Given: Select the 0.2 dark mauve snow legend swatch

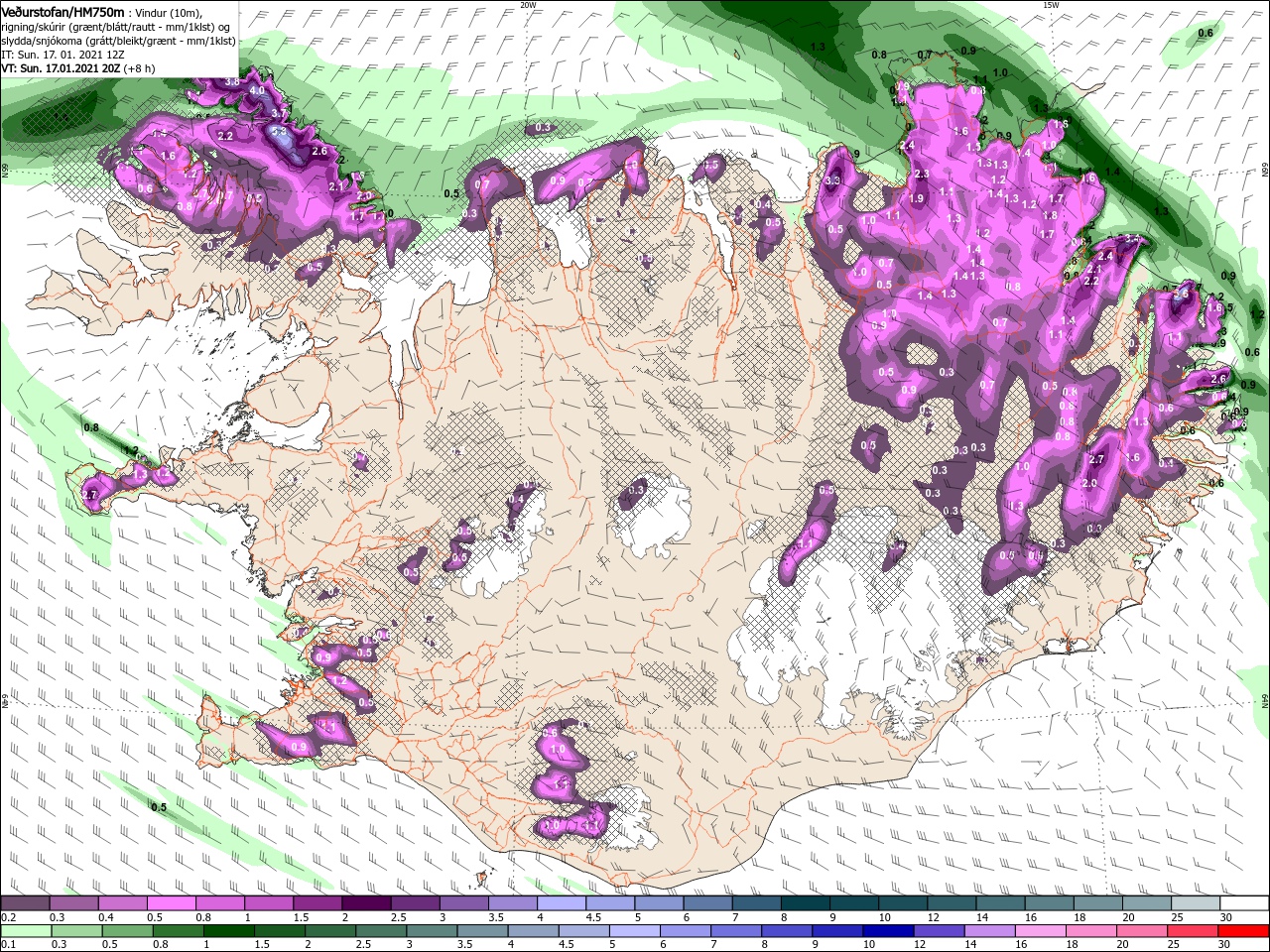Looking at the screenshot, I should pyautogui.click(x=25, y=903).
